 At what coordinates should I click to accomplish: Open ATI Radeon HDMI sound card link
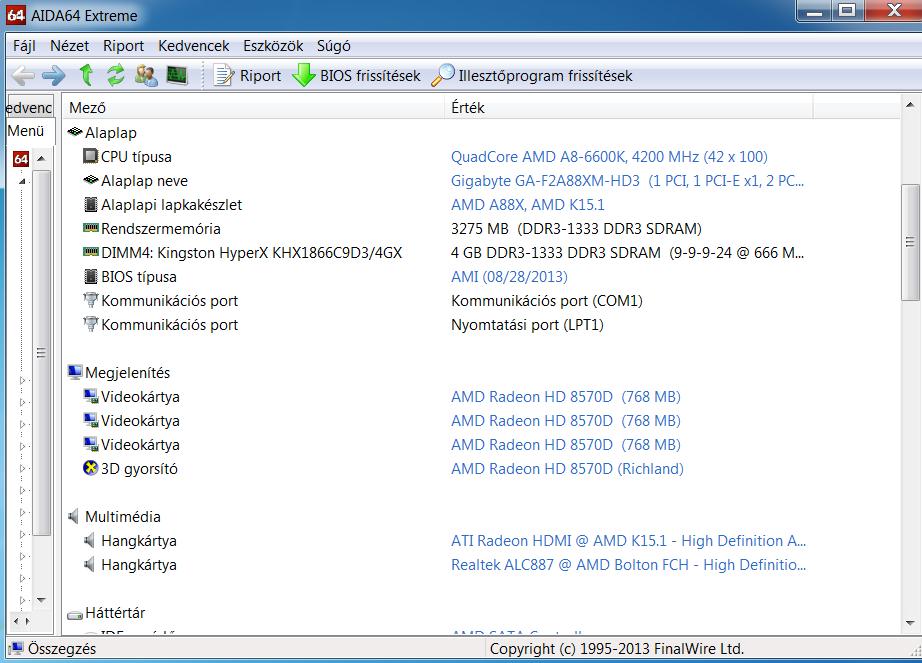point(629,540)
